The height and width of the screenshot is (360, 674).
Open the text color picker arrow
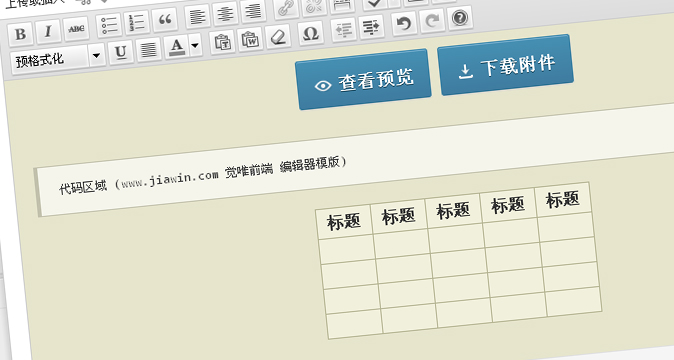(x=195, y=45)
